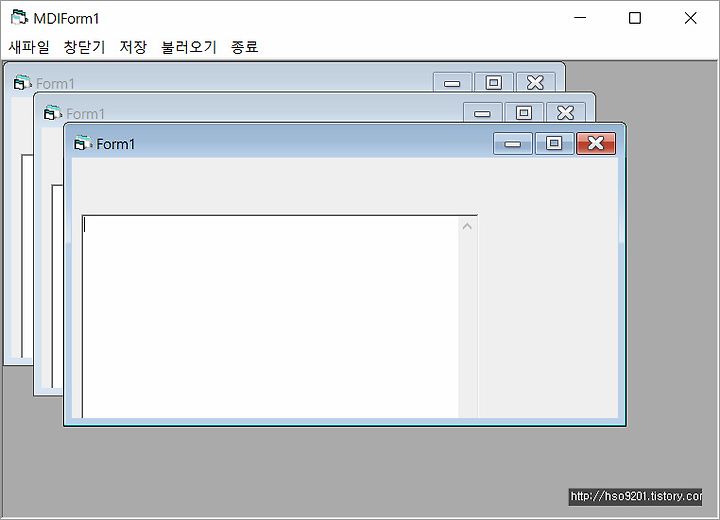Maximize the rearmost Form1 child window
The height and width of the screenshot is (520, 720).
pyautogui.click(x=494, y=82)
